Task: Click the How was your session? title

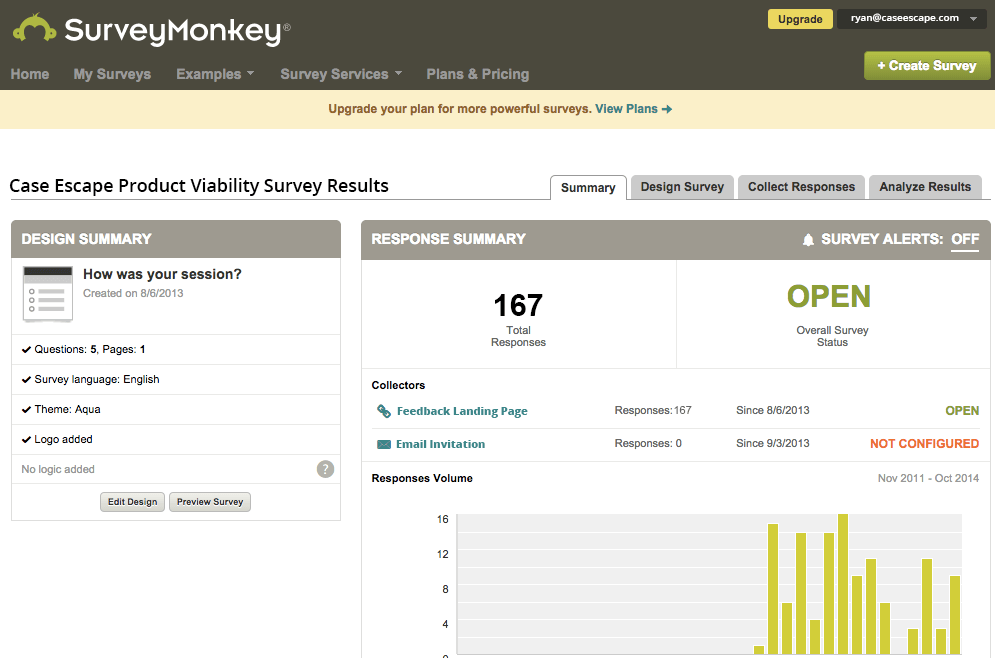Action: 162,274
